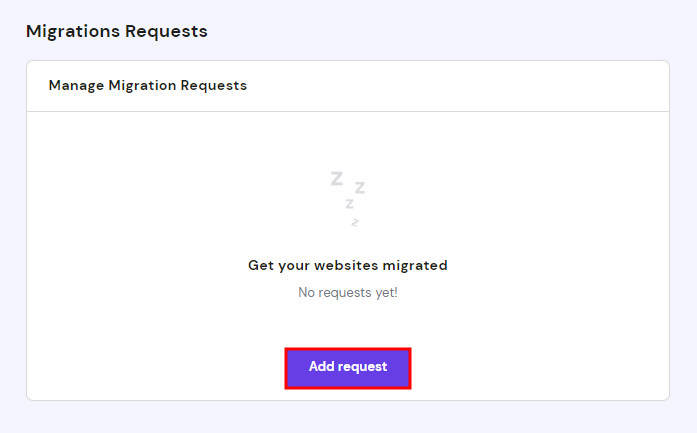Click the 'No requests yet!' message
The height and width of the screenshot is (433, 697).
(x=347, y=293)
